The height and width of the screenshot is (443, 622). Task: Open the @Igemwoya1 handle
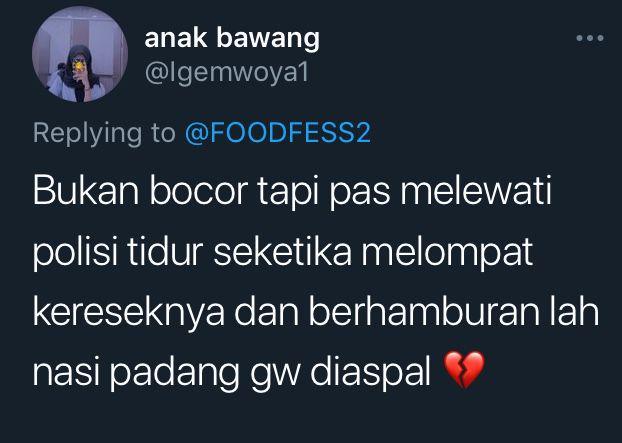click(227, 73)
